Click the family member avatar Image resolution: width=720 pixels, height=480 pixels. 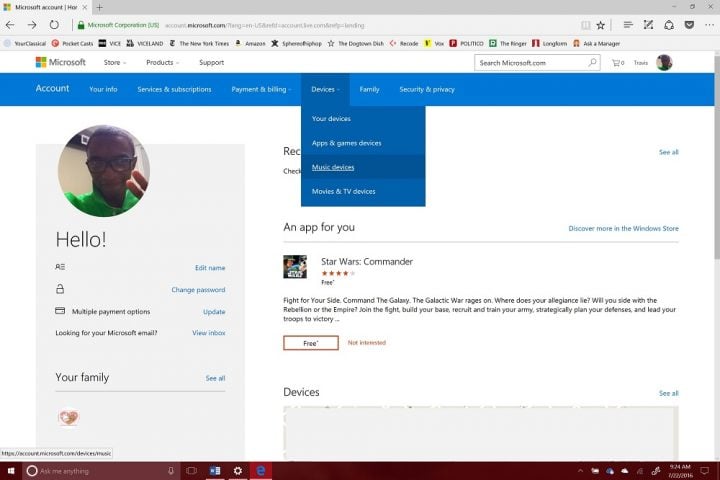[x=69, y=418]
